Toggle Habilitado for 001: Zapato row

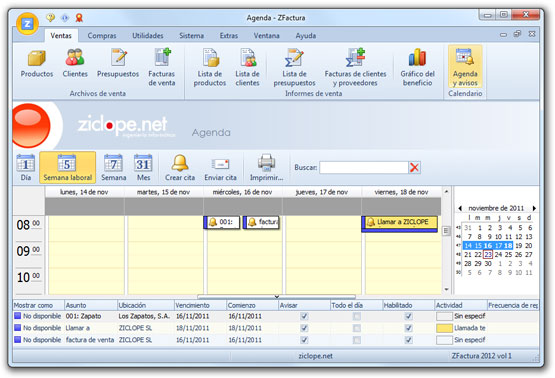pyautogui.click(x=408, y=316)
